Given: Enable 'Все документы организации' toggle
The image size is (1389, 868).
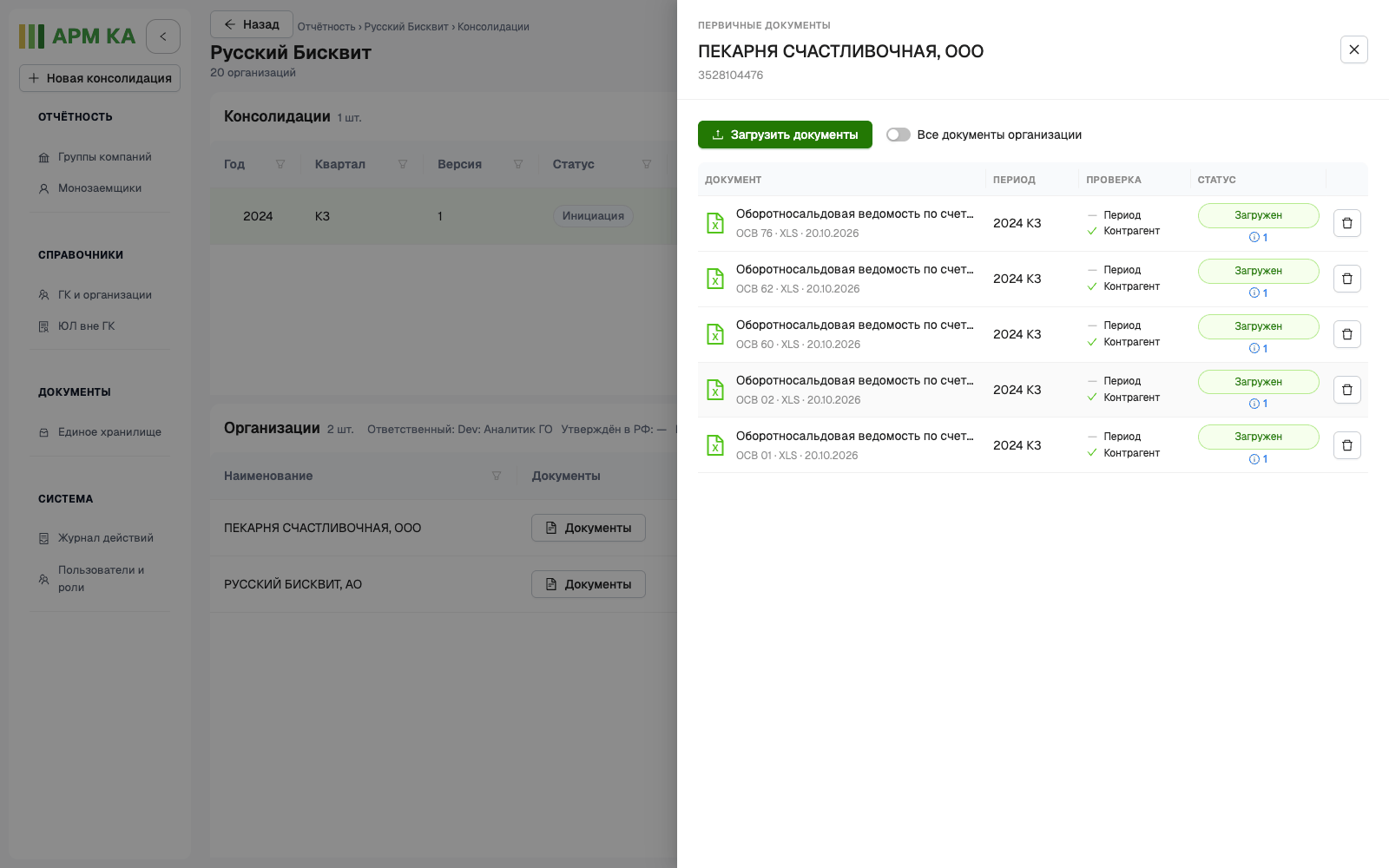Looking at the screenshot, I should [898, 135].
